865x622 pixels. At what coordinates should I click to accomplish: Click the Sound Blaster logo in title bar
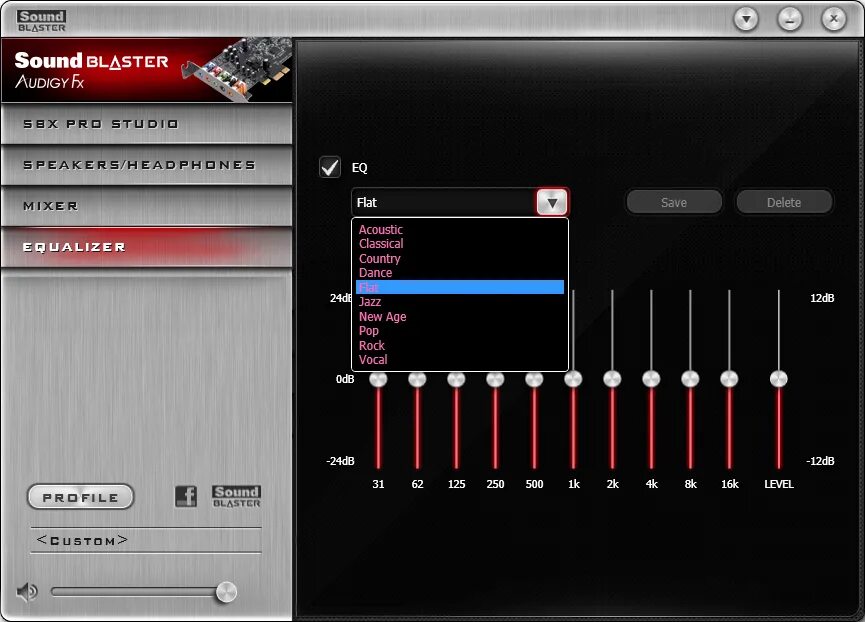(41, 21)
